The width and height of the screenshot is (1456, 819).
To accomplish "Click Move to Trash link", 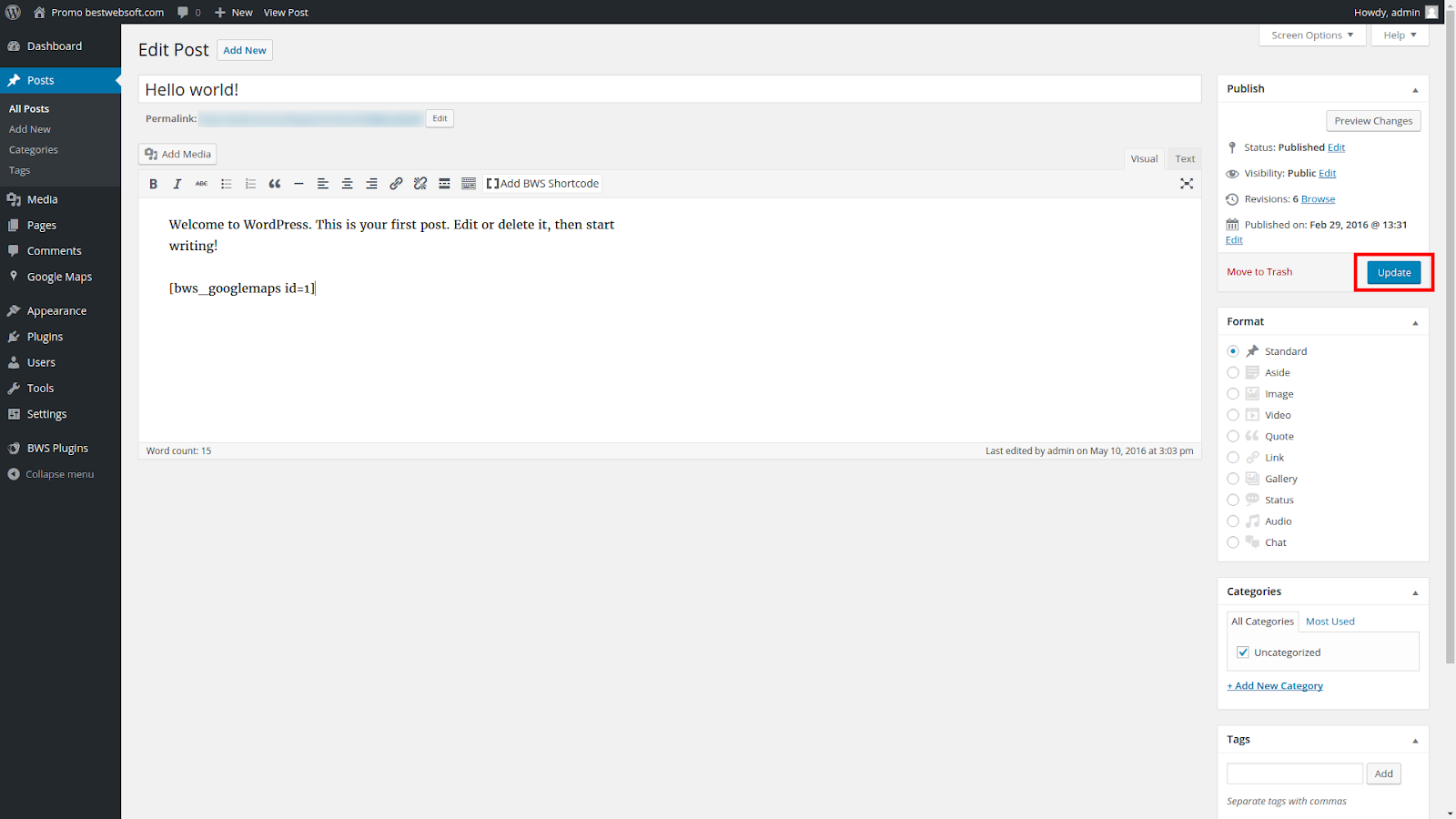I will (1259, 272).
